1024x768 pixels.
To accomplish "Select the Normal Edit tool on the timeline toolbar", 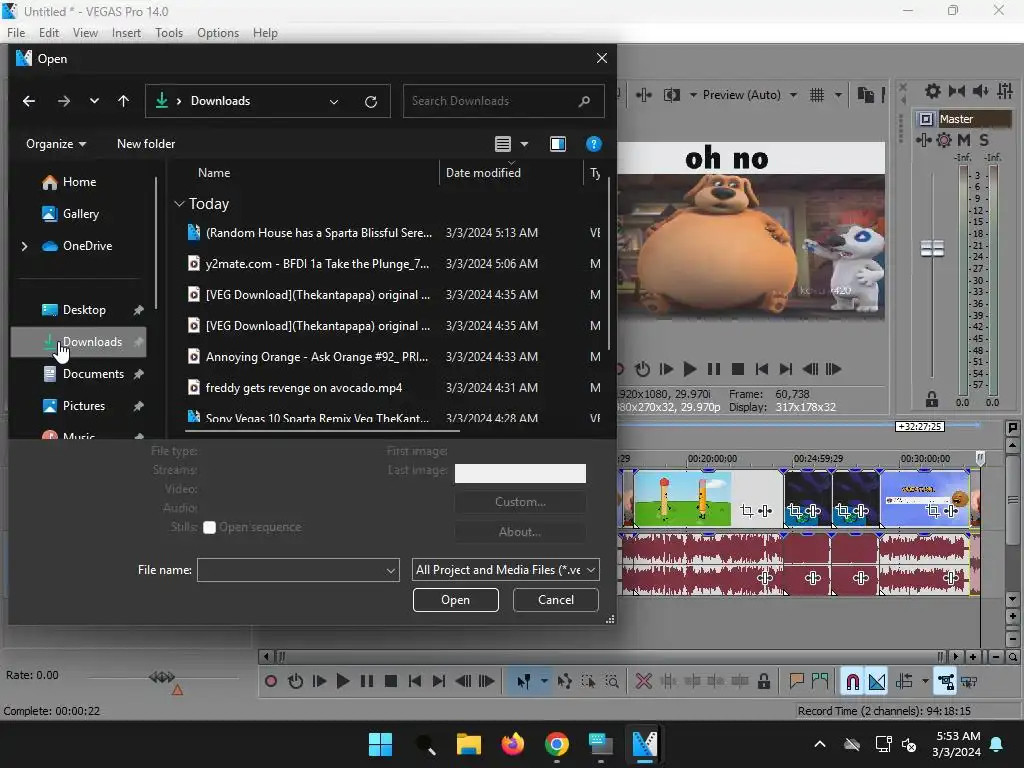I will [524, 681].
